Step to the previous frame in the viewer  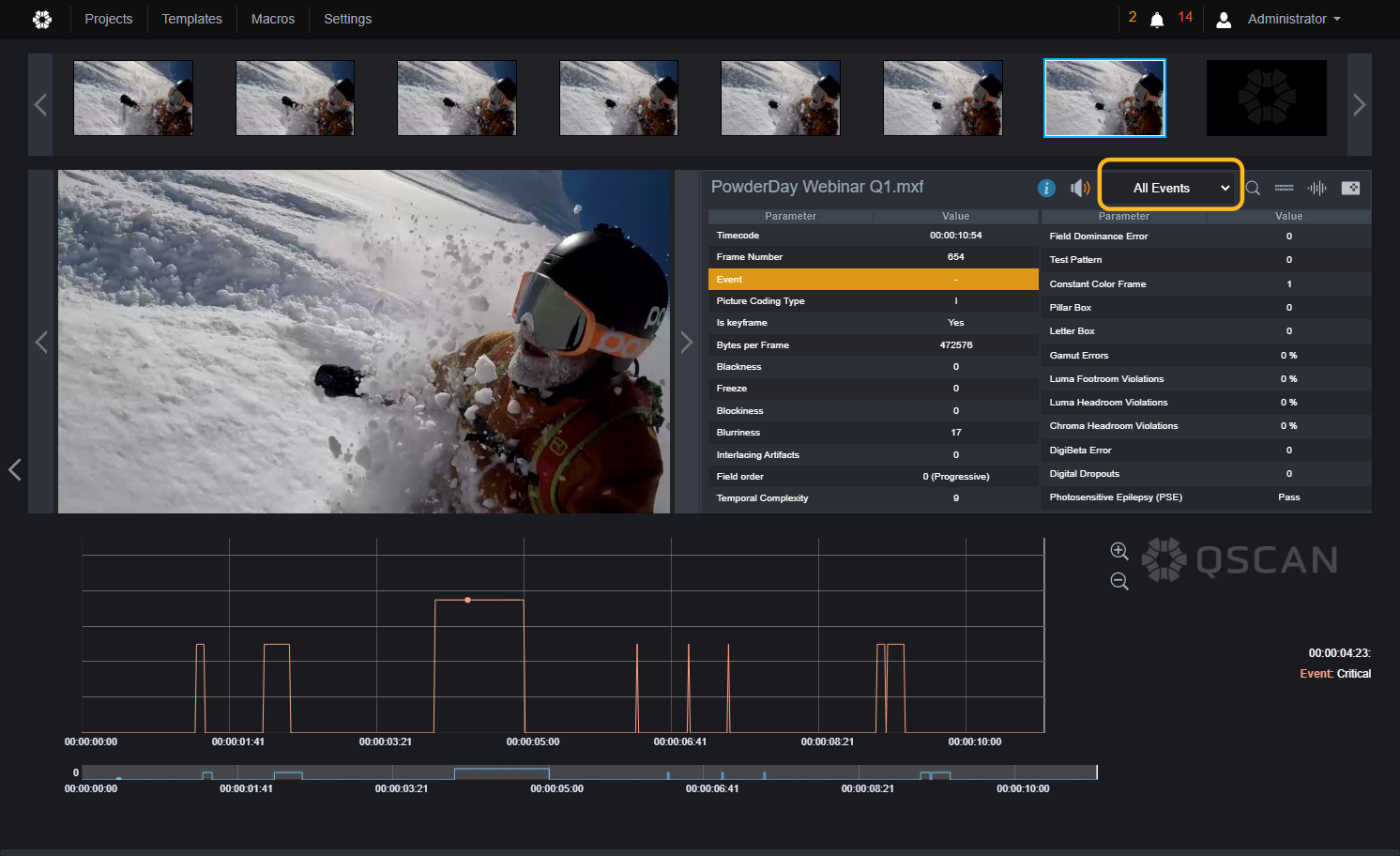point(41,342)
